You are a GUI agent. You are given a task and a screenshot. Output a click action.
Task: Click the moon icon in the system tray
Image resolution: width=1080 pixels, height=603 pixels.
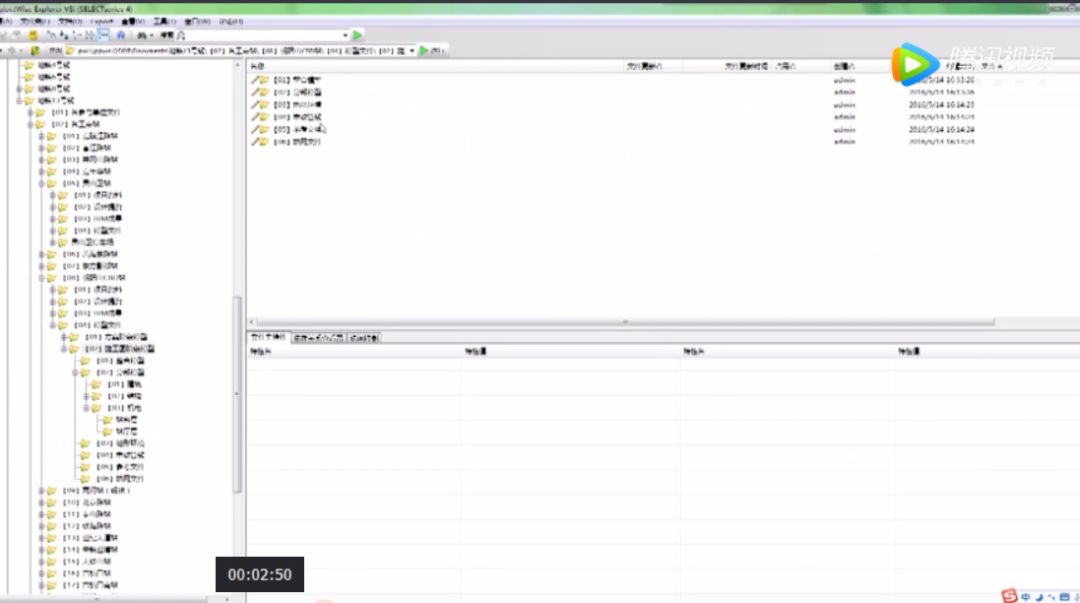pos(1039,597)
